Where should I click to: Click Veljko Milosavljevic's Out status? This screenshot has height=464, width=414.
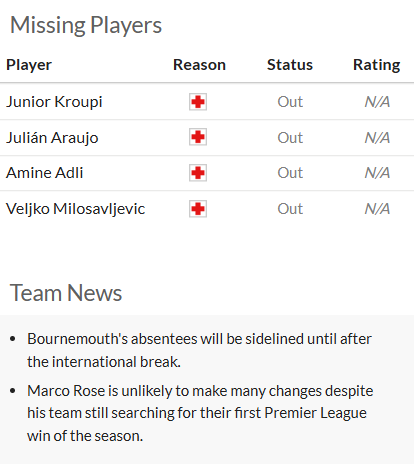point(290,209)
